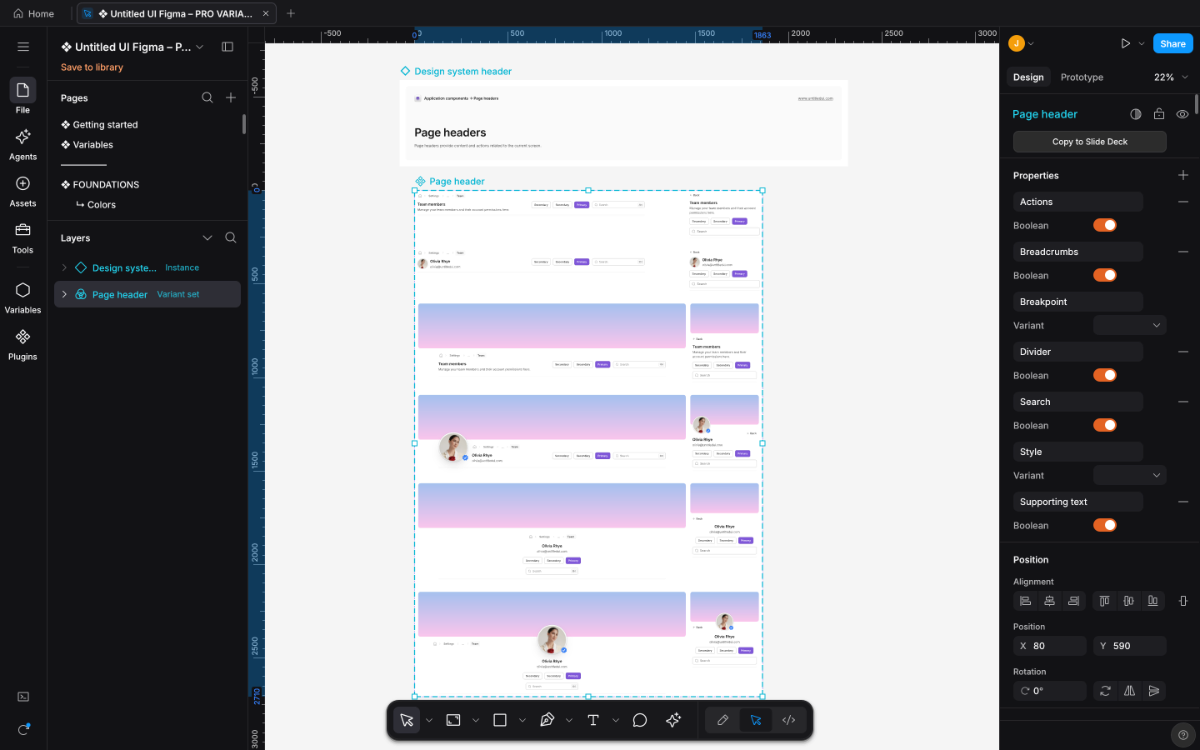Search layers with the magnifier icon
This screenshot has width=1200, height=750.
coord(231,238)
